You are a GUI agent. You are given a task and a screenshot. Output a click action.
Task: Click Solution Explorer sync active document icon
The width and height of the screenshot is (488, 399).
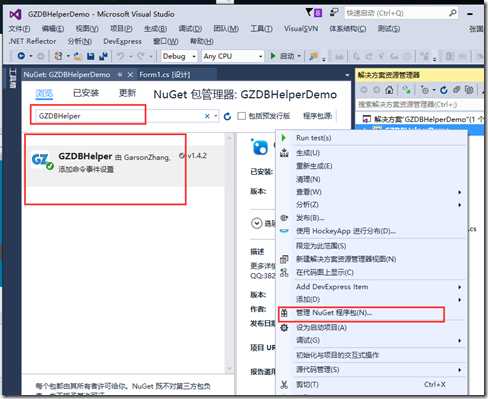click(x=406, y=90)
